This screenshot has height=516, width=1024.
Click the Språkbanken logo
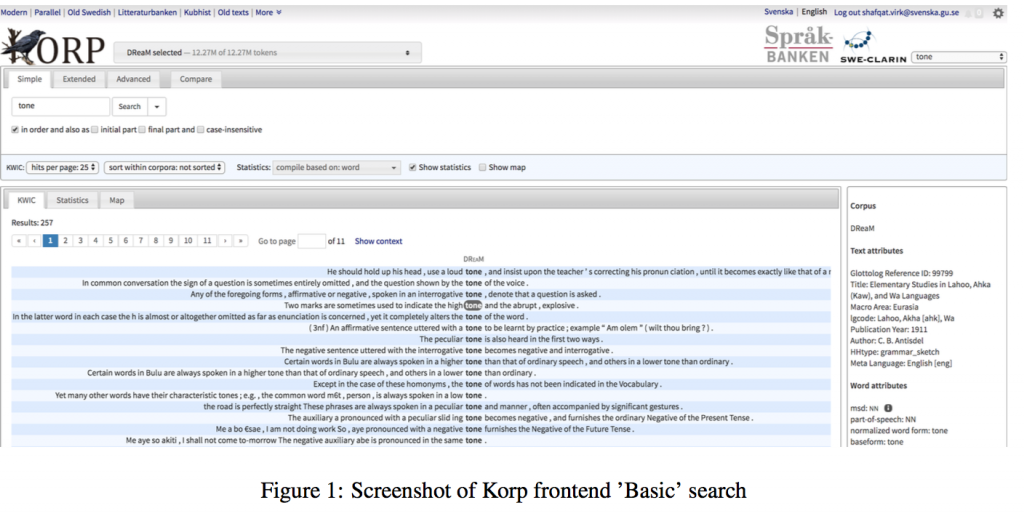[x=798, y=44]
